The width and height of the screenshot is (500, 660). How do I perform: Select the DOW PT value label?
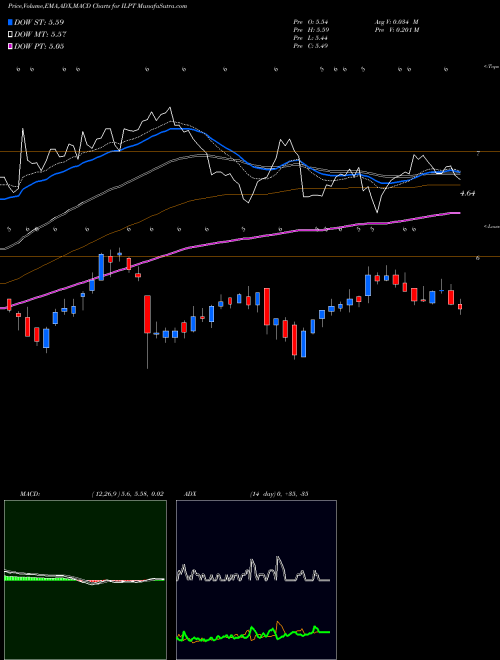39,47
